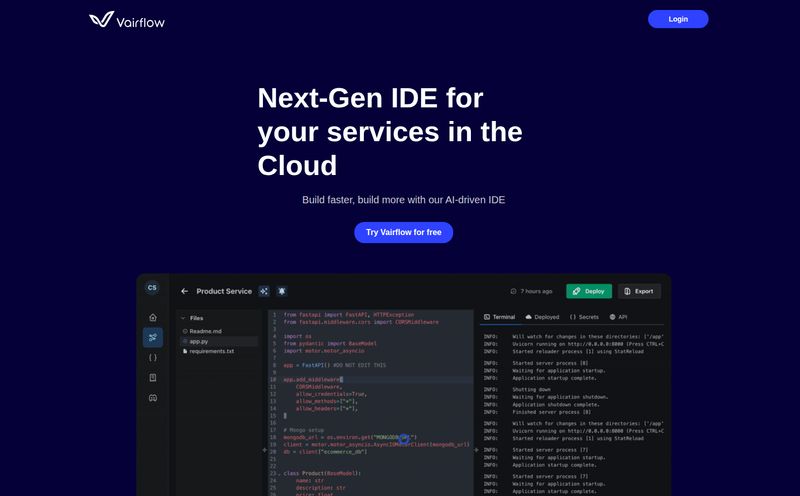Open the Home icon in sidebar
800x496 pixels.
(153, 317)
